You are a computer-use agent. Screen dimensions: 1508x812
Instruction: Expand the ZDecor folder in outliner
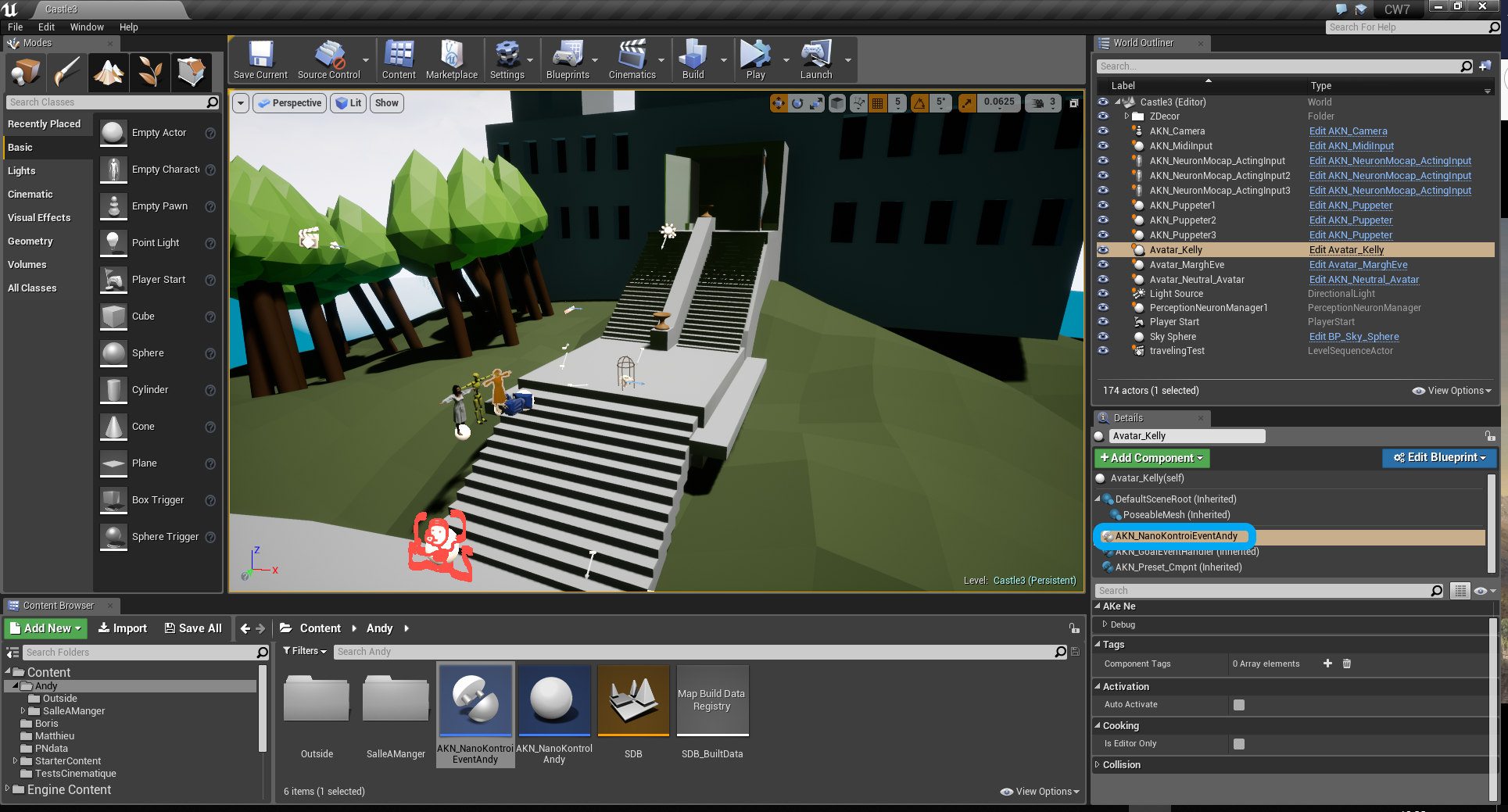coord(1127,116)
